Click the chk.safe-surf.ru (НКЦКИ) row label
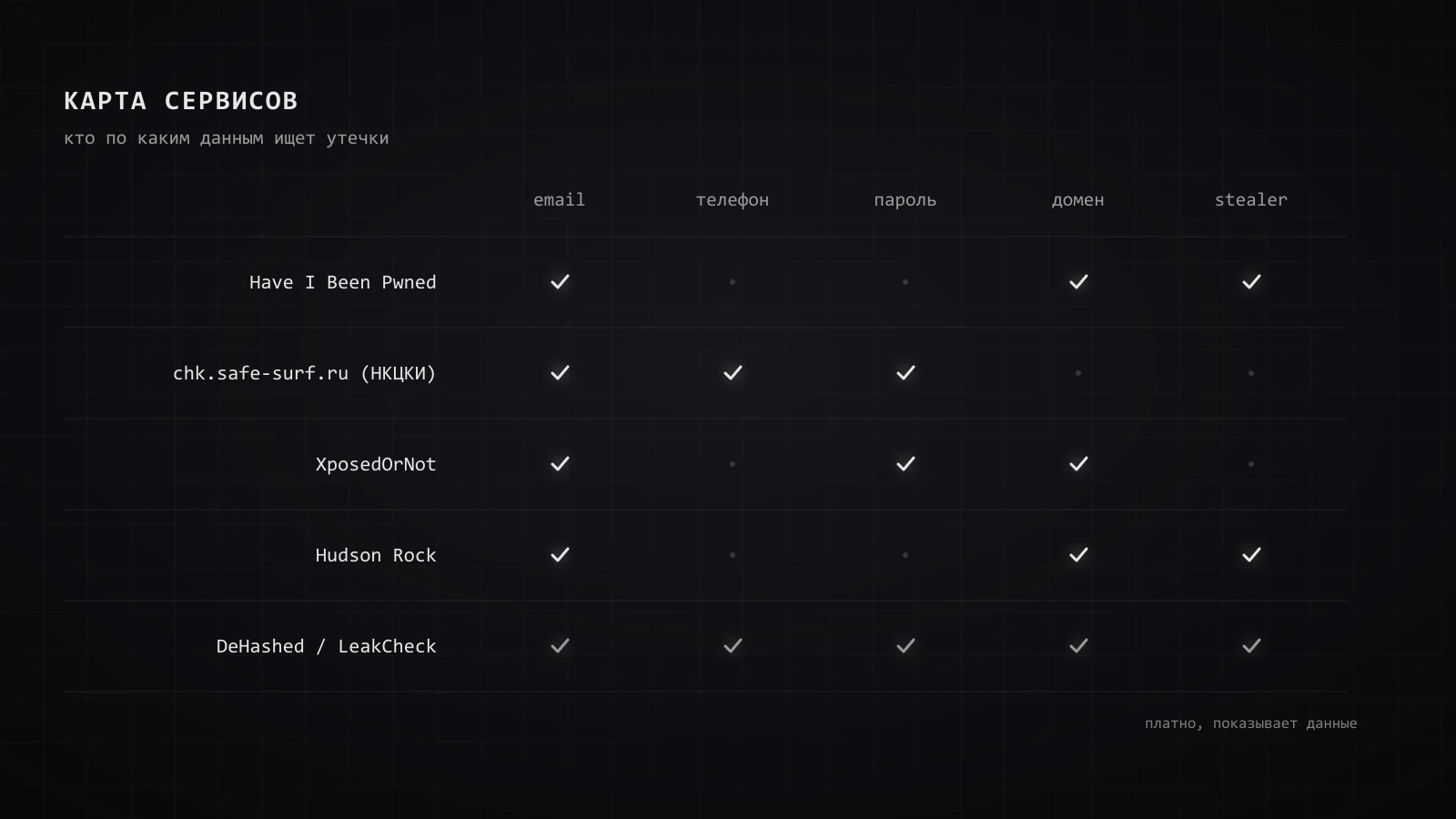 (x=305, y=373)
